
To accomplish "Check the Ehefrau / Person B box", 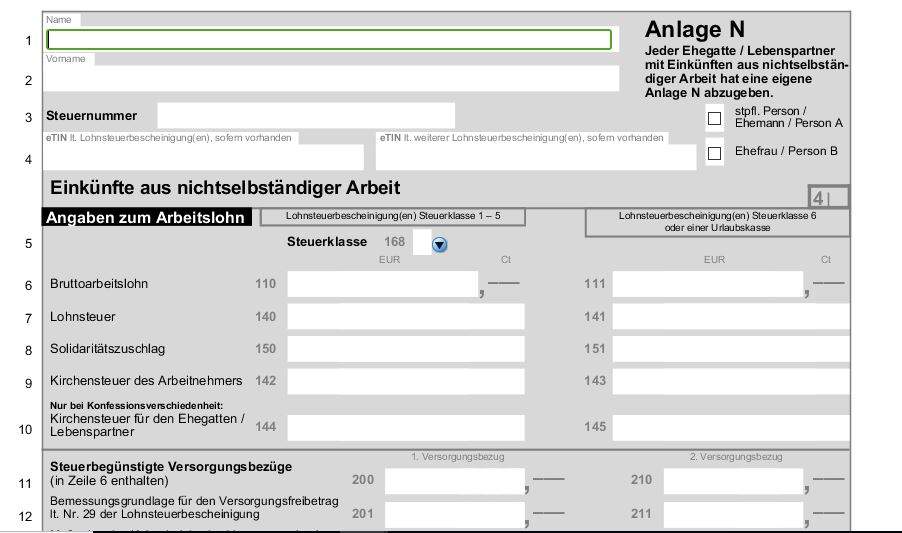I will point(714,153).
